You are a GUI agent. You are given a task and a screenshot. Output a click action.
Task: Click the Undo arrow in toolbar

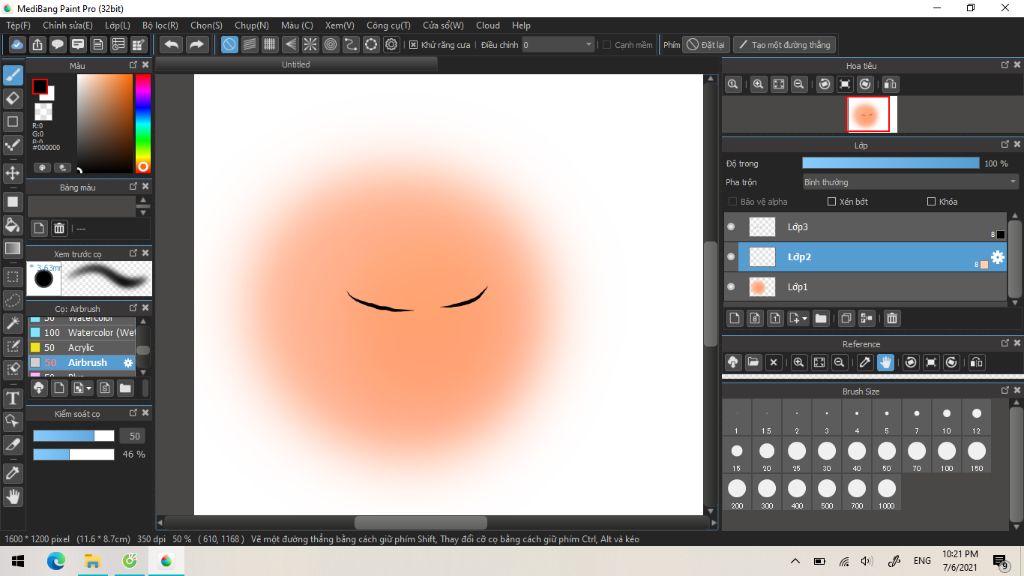click(172, 45)
